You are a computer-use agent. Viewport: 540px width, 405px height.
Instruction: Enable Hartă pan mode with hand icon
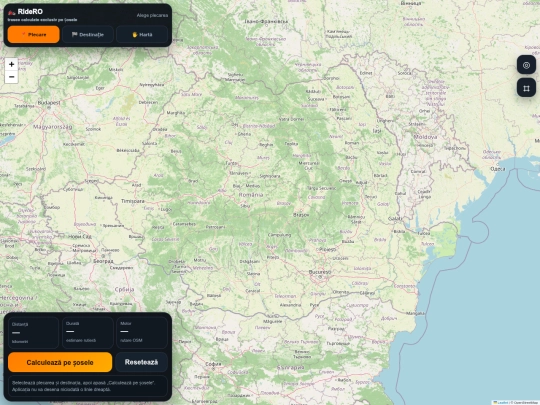click(x=142, y=34)
